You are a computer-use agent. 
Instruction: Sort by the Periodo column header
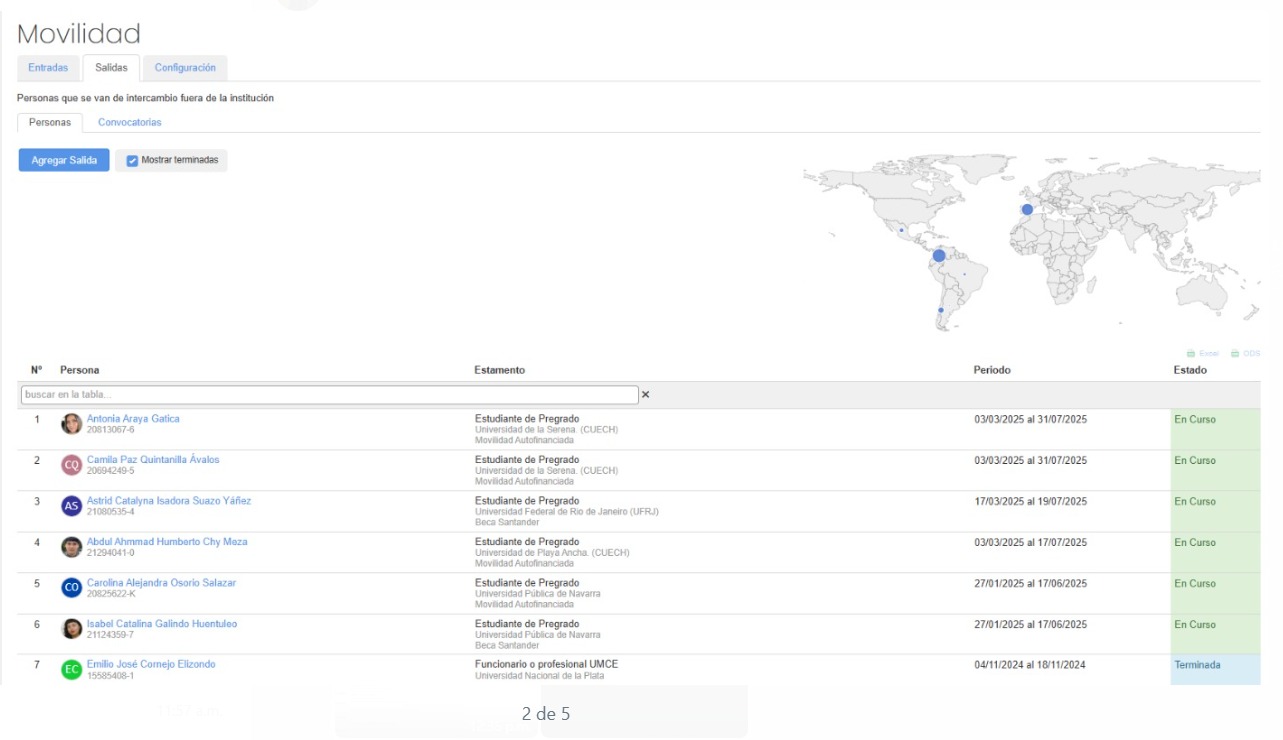pos(992,370)
